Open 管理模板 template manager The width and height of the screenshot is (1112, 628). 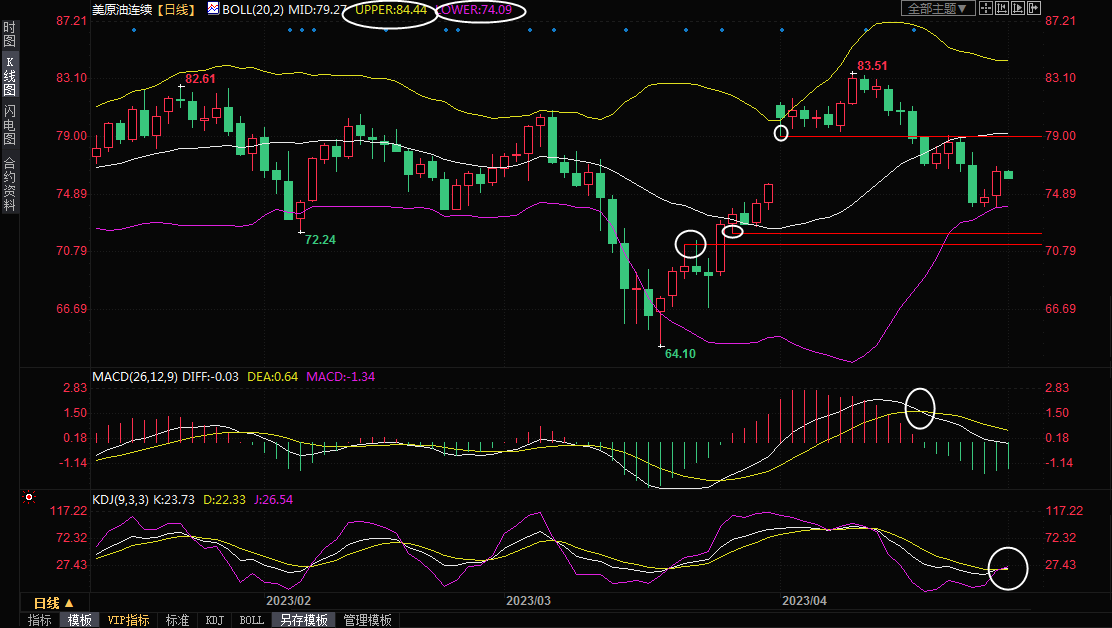[x=367, y=620]
